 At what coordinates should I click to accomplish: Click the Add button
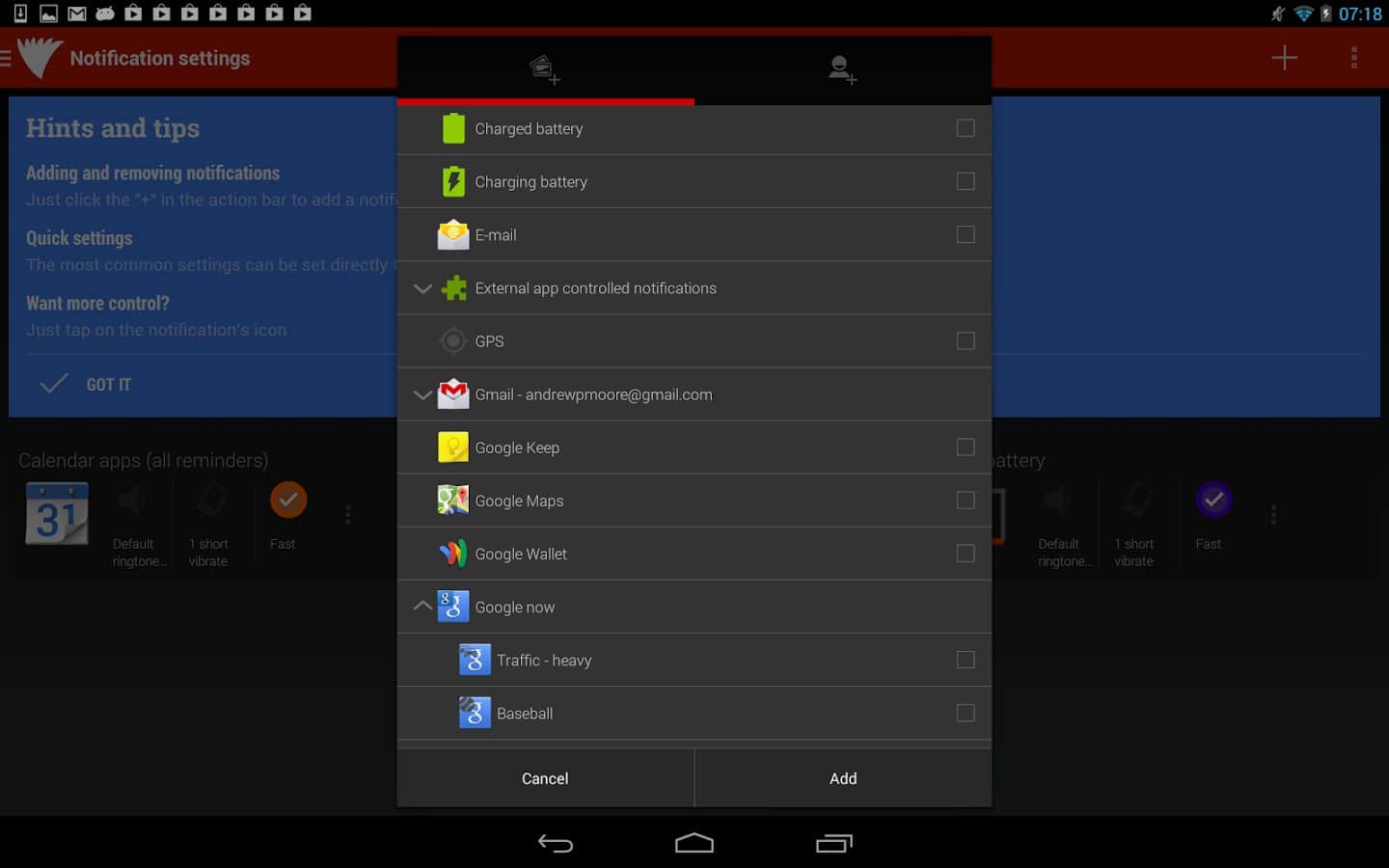[x=842, y=778]
